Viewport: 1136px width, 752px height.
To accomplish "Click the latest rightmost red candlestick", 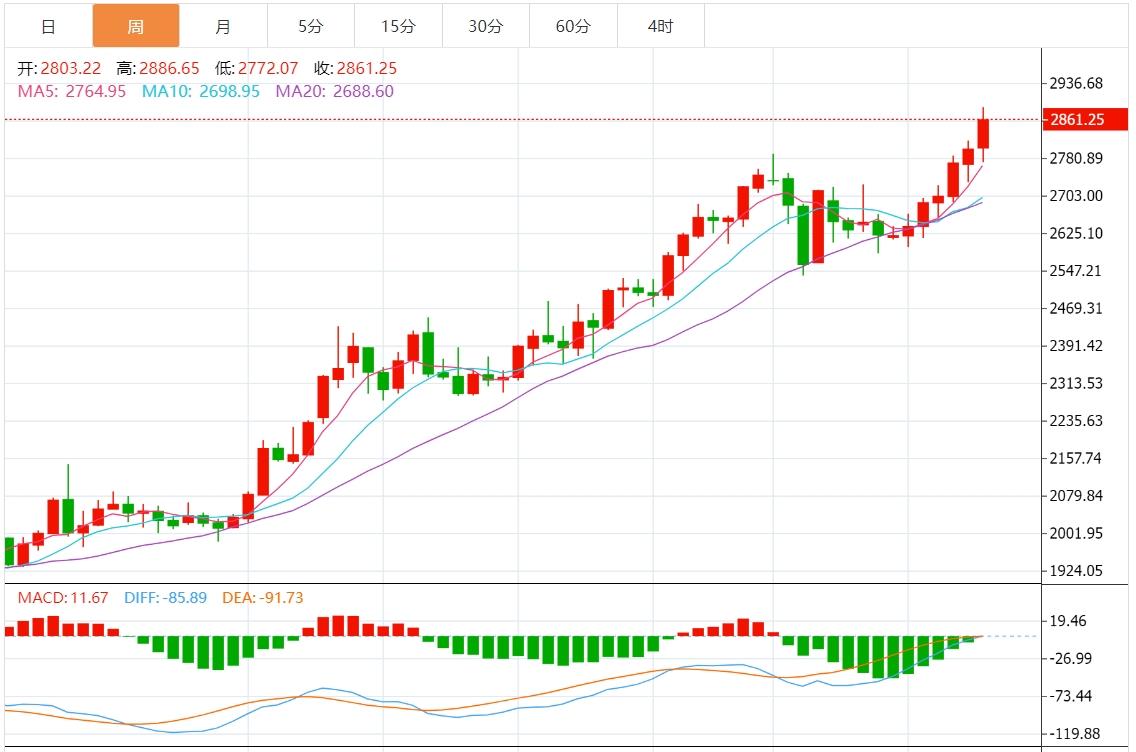I will [x=983, y=133].
